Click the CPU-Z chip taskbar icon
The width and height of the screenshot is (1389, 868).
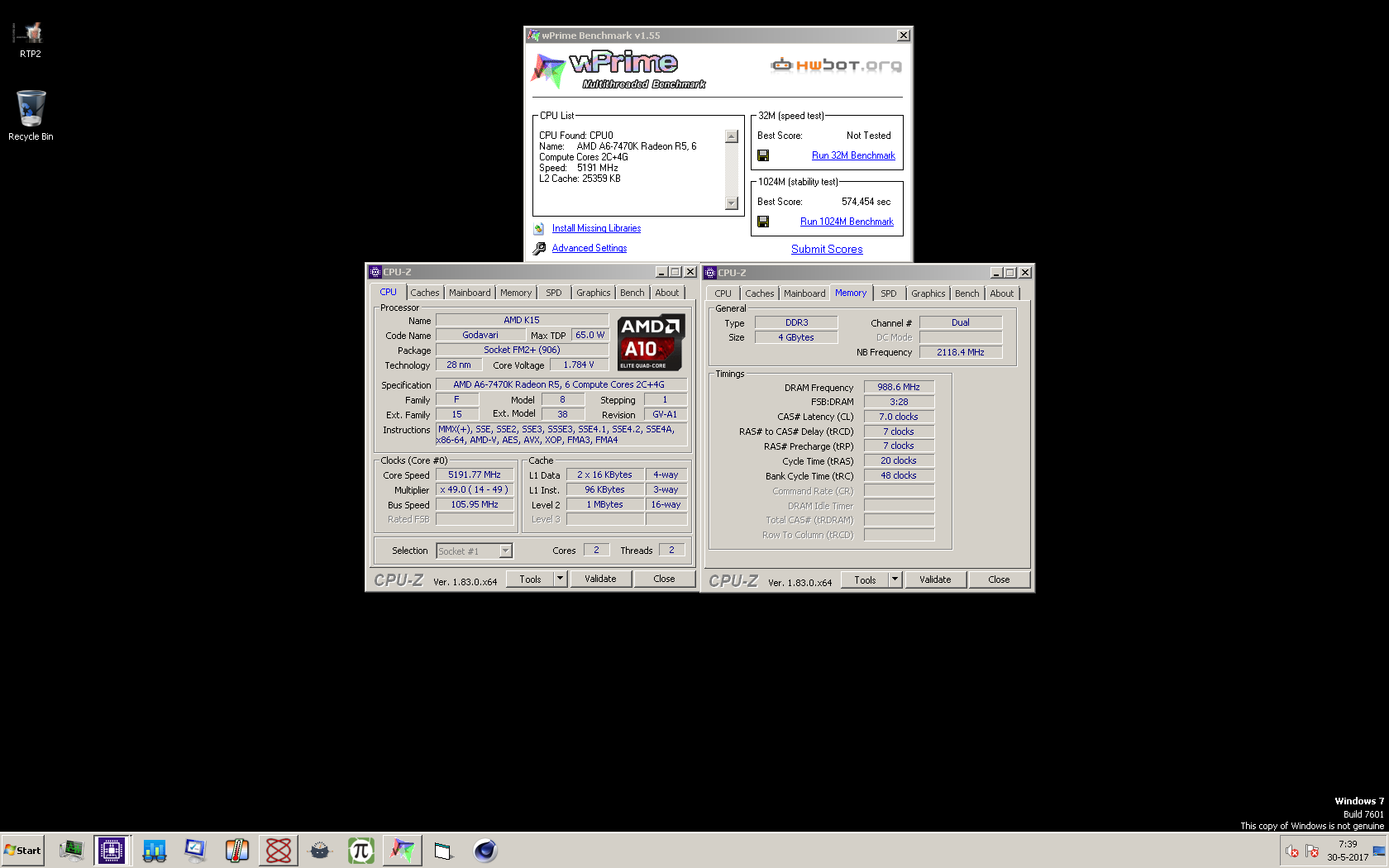tap(112, 850)
